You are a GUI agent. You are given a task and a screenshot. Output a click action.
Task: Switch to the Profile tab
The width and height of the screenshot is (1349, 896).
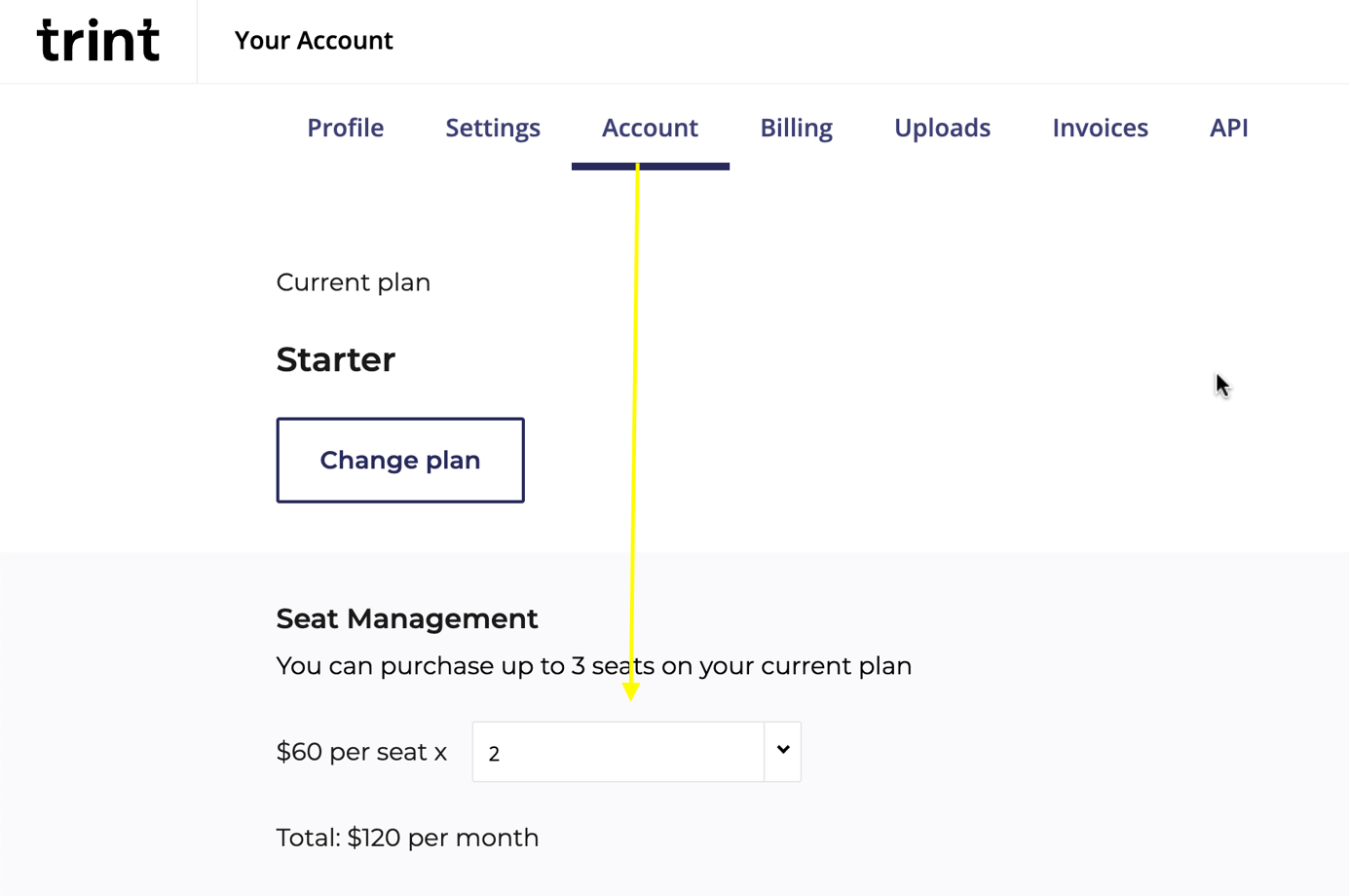[345, 128]
